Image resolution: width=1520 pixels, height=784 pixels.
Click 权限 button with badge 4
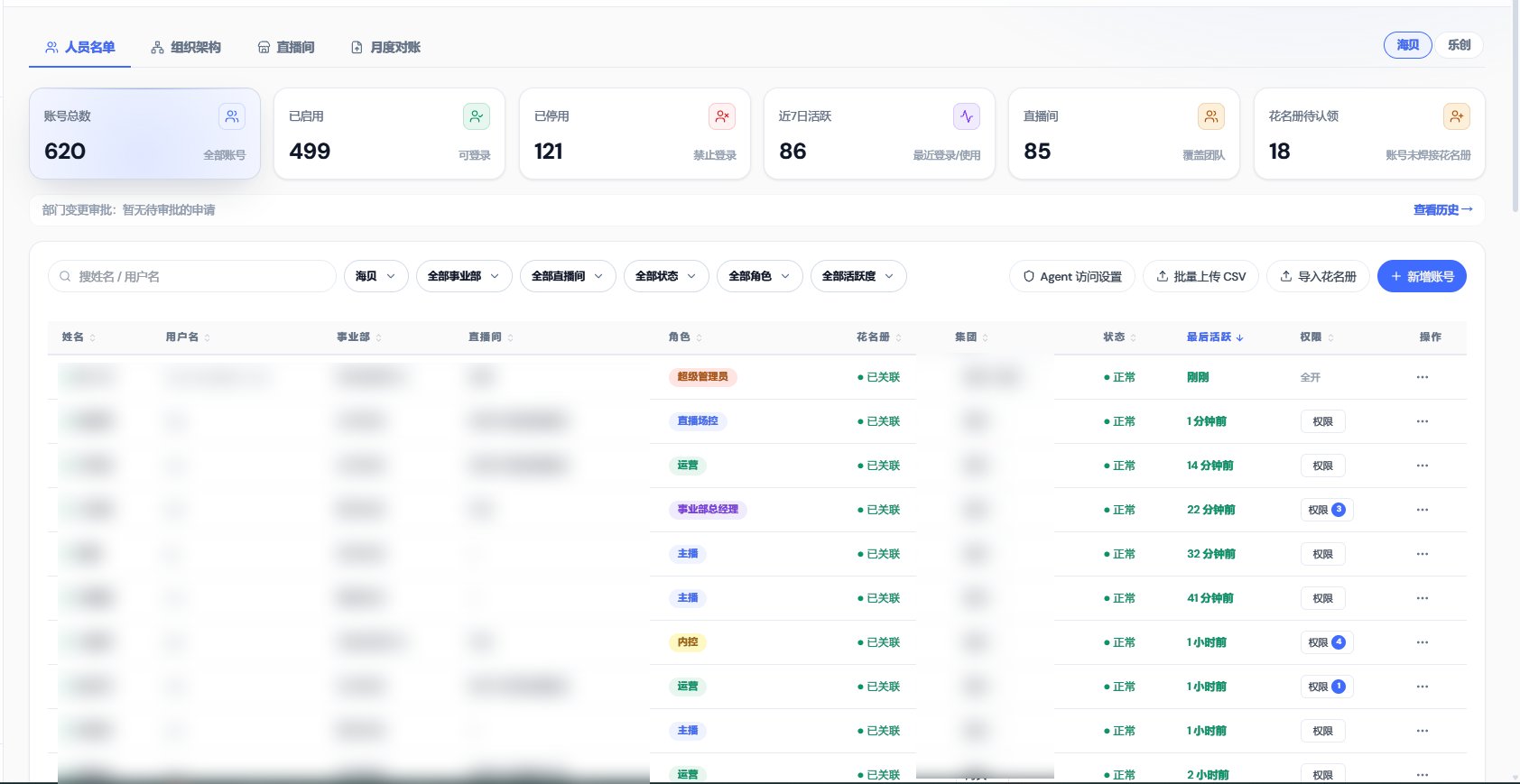1327,642
